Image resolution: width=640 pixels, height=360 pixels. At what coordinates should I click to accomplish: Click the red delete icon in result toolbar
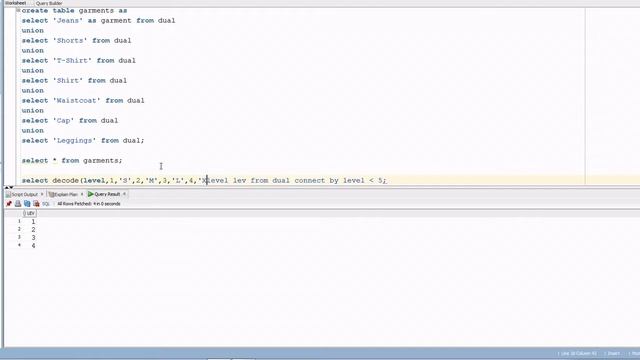36,204
